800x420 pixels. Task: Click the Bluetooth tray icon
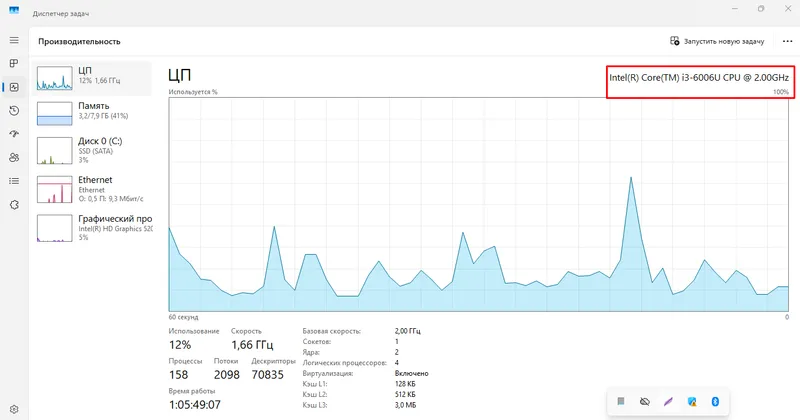(x=715, y=402)
